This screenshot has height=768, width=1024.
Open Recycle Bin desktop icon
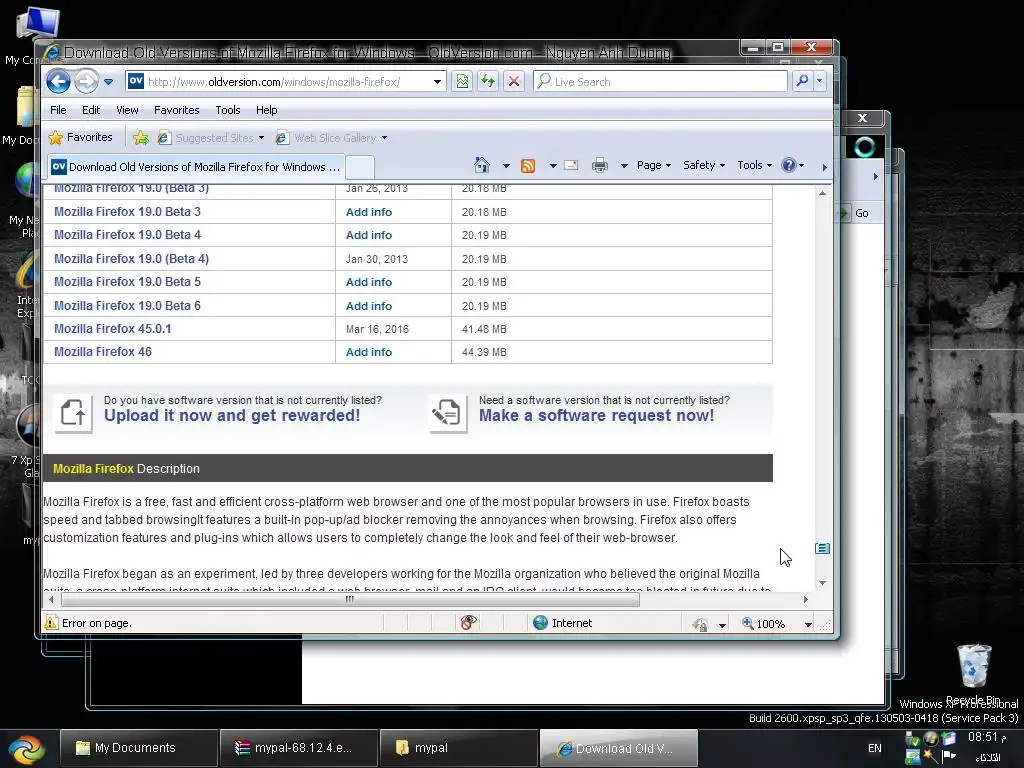click(x=973, y=675)
